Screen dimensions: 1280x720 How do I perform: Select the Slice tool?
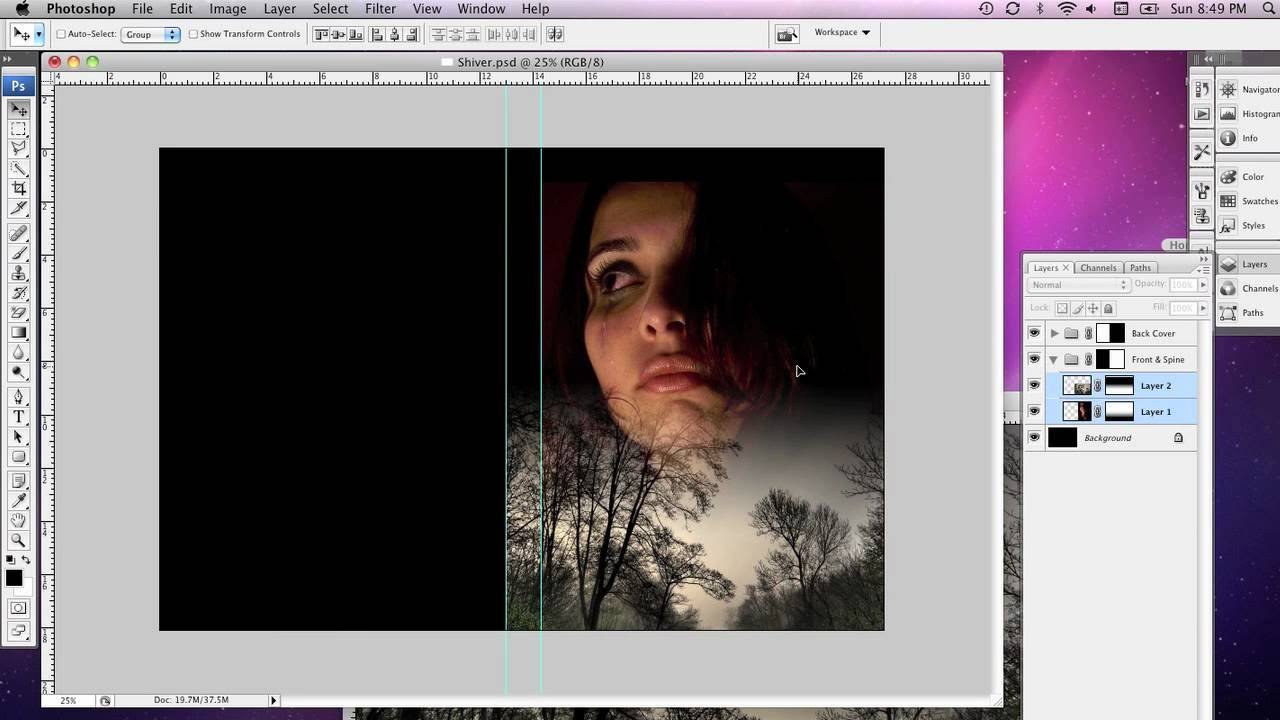[x=18, y=209]
